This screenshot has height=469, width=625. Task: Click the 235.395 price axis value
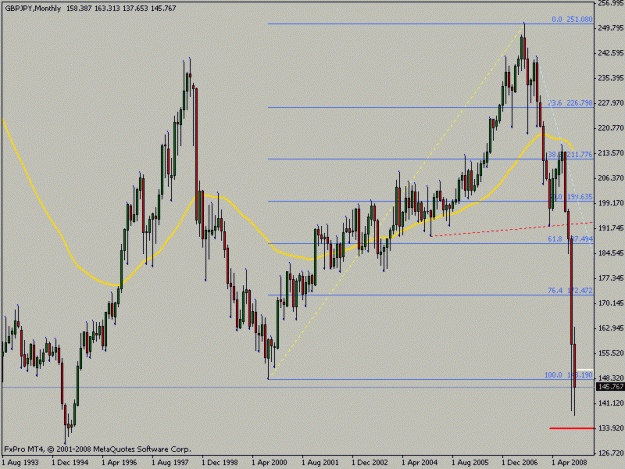click(x=610, y=78)
